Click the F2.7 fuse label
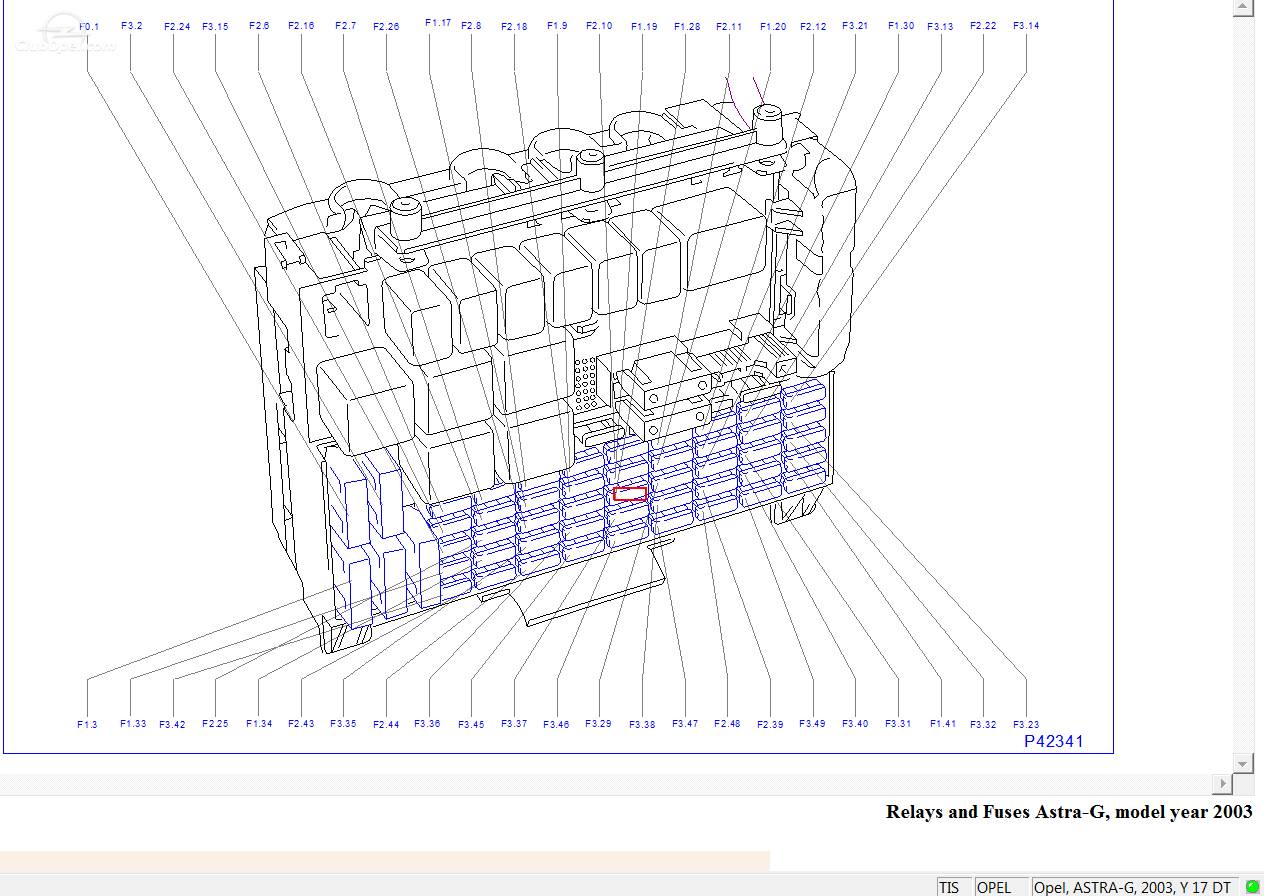Image resolution: width=1264 pixels, height=896 pixels. point(345,26)
